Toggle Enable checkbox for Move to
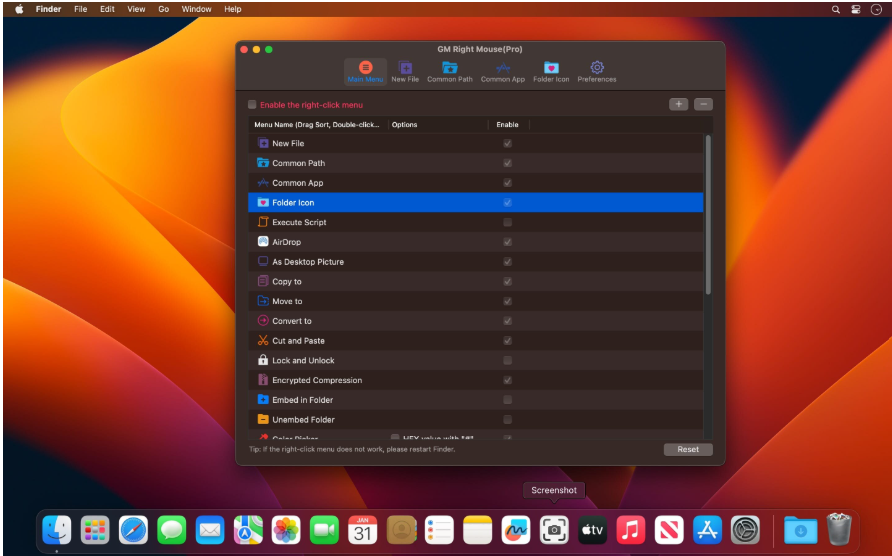The height and width of the screenshot is (556, 892). click(x=507, y=301)
